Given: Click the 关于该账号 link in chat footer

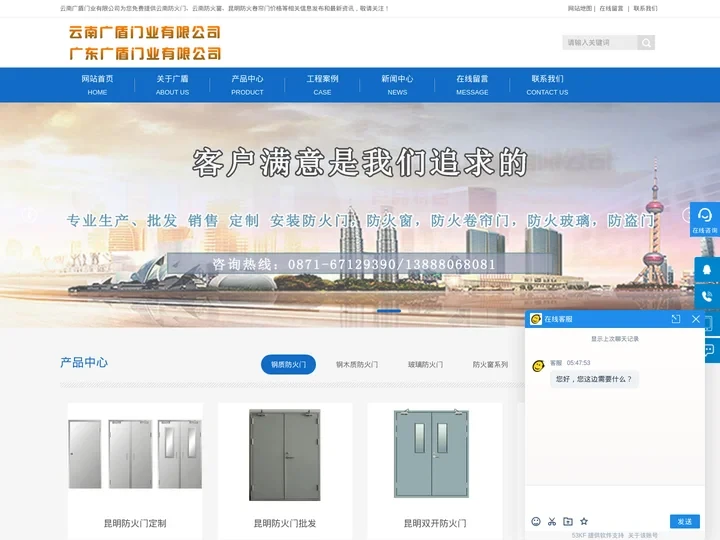Looking at the screenshot, I should 643,535.
